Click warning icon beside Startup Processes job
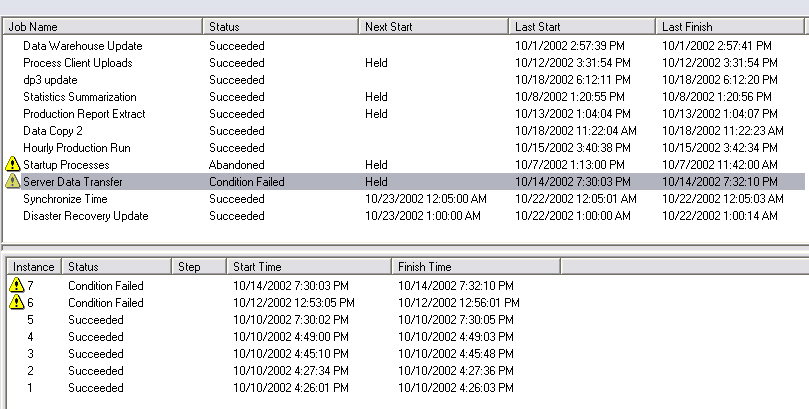Screen dimensions: 809x409 coord(12,165)
